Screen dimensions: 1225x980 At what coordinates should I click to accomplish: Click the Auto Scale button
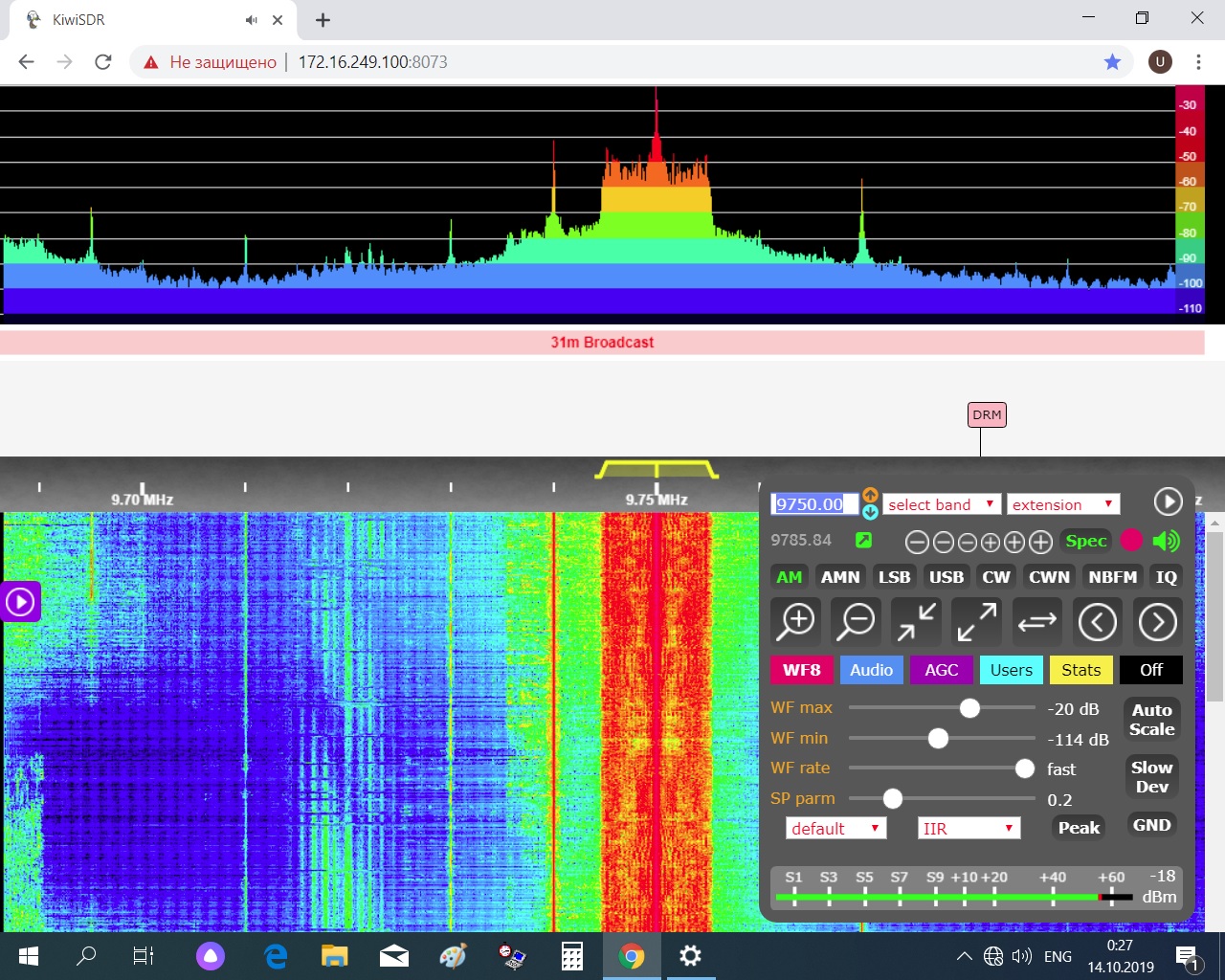[x=1151, y=720]
